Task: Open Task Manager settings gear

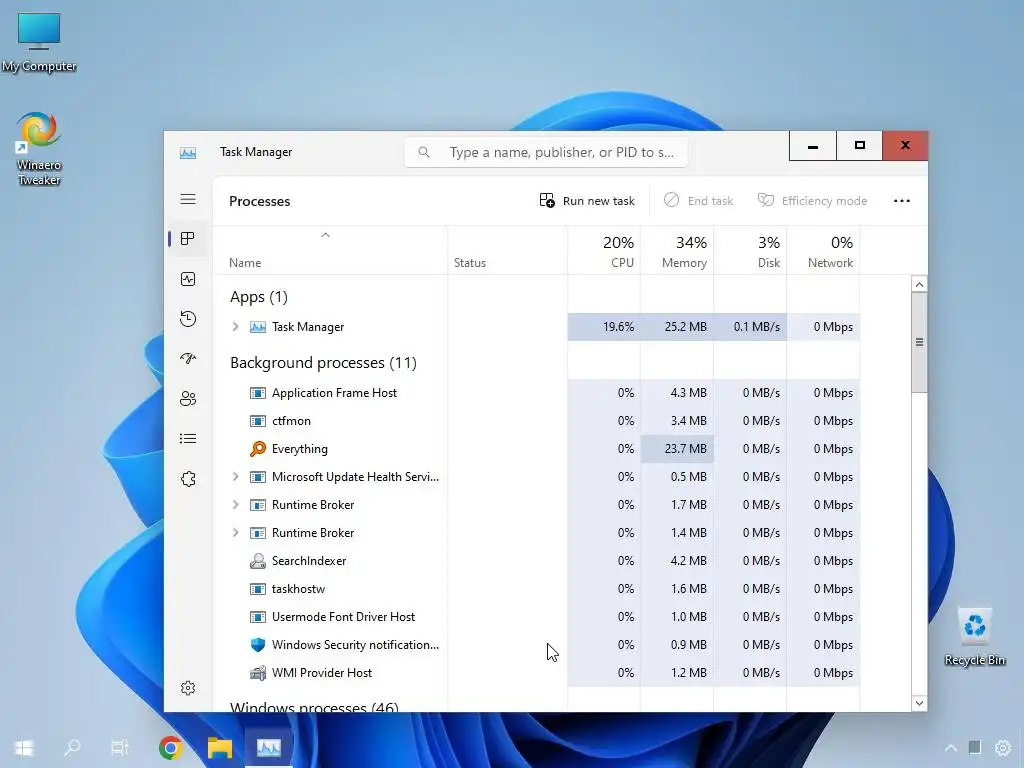Action: [x=188, y=688]
